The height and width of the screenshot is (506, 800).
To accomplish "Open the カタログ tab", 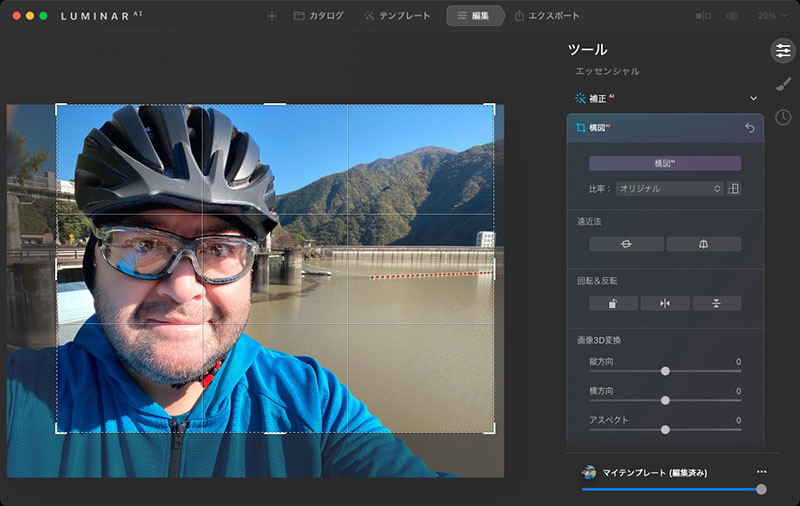I will pos(318,16).
